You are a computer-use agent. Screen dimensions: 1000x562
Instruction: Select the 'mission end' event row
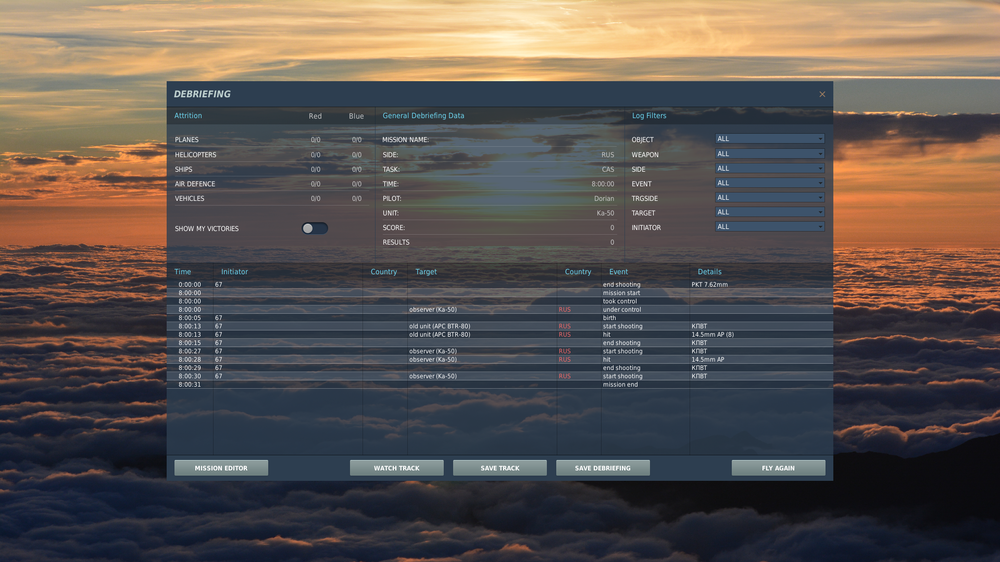pyautogui.click(x=500, y=385)
